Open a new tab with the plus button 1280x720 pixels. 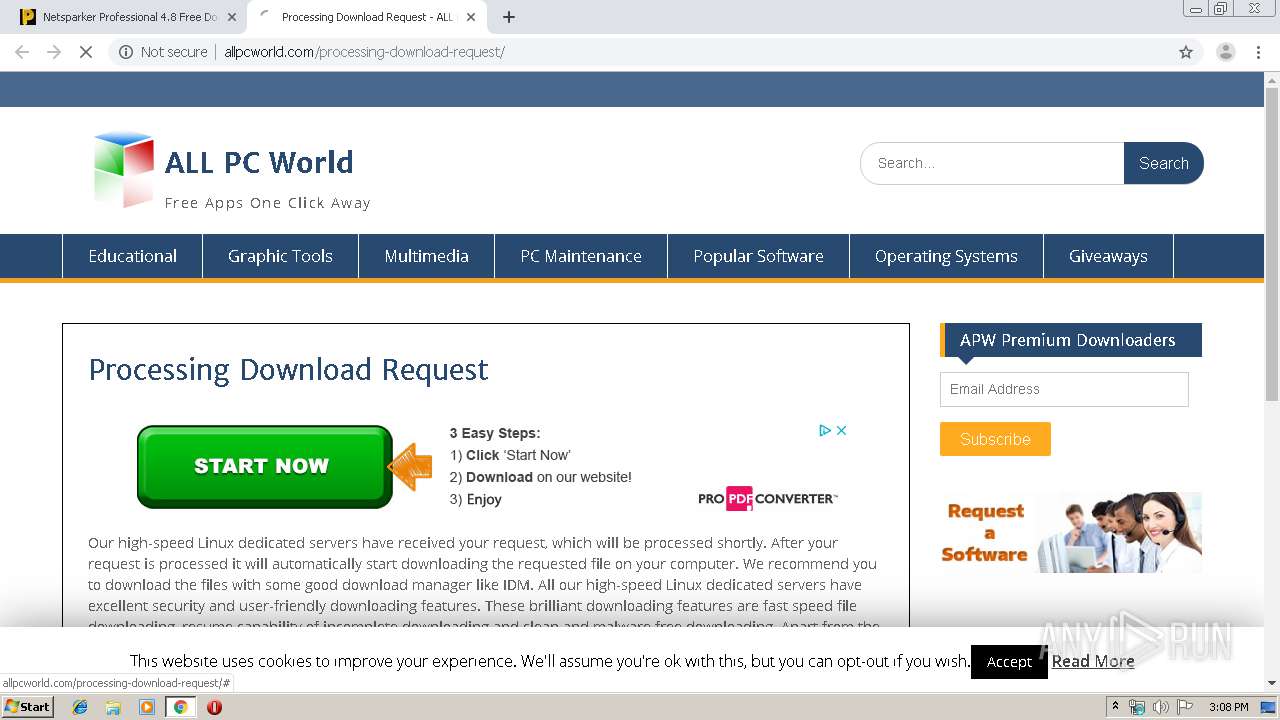[x=509, y=17]
